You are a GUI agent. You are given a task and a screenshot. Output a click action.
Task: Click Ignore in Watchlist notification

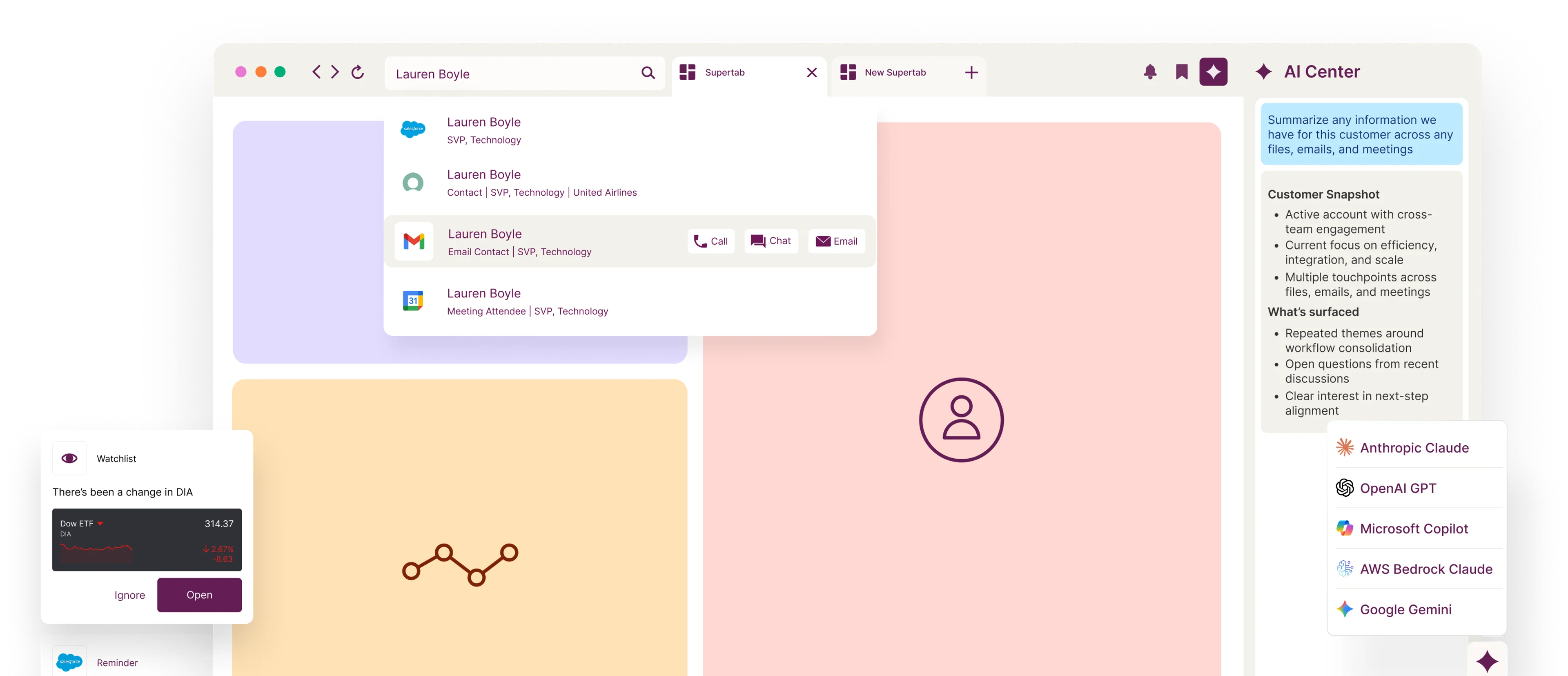tap(130, 595)
